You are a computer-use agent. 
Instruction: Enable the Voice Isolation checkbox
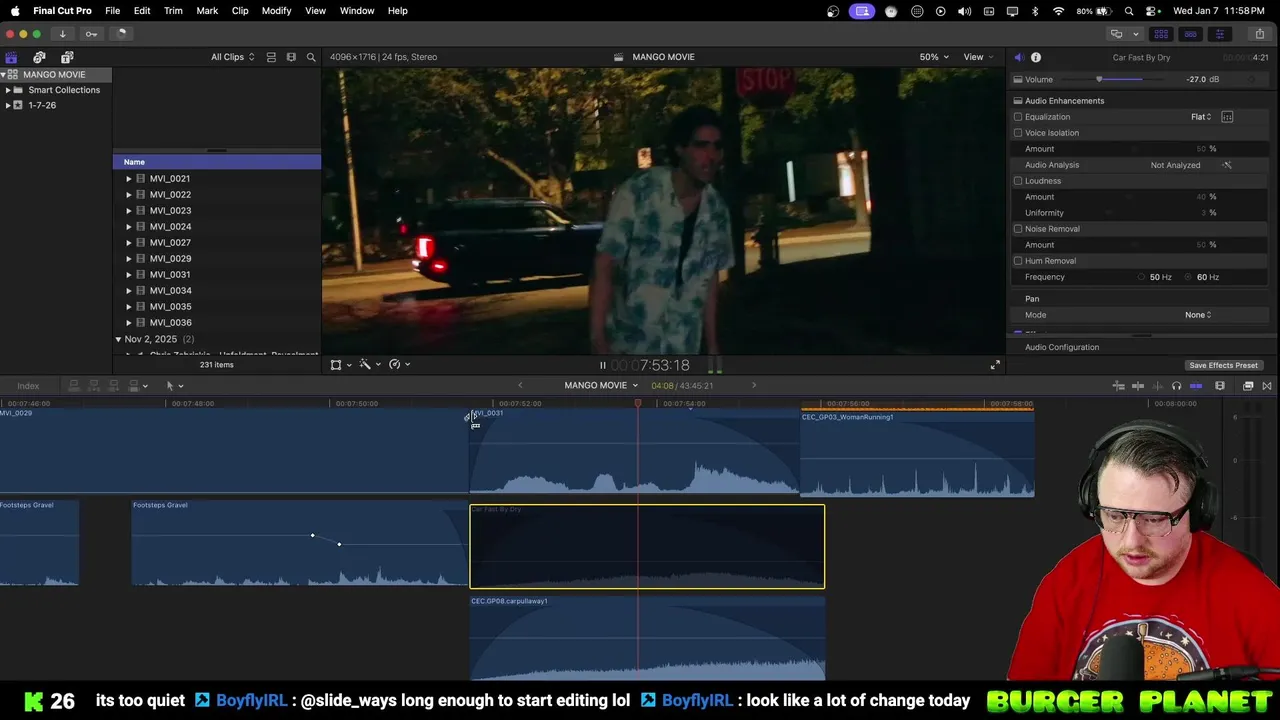point(1018,133)
